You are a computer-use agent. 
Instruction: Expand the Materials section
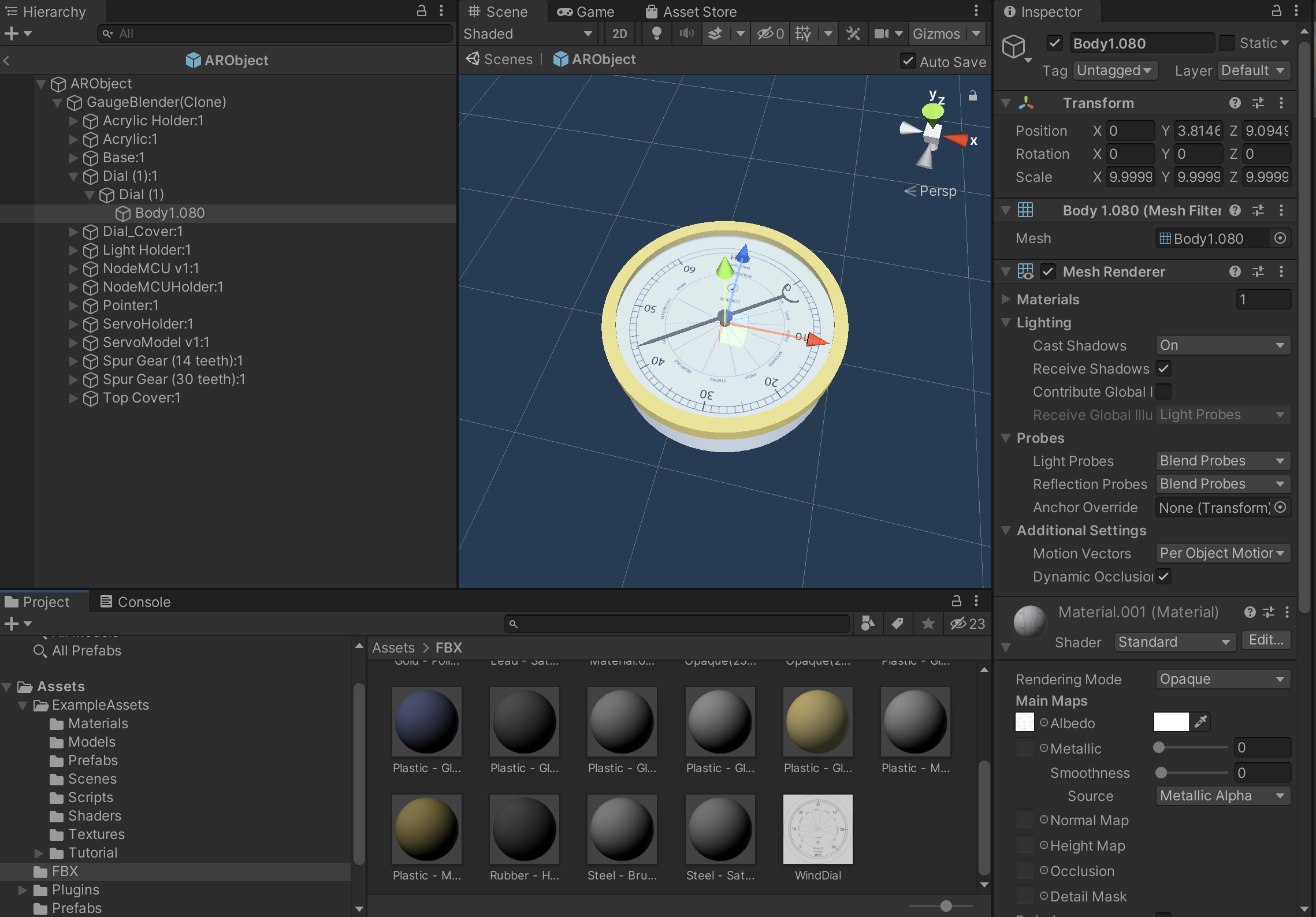pos(1006,299)
